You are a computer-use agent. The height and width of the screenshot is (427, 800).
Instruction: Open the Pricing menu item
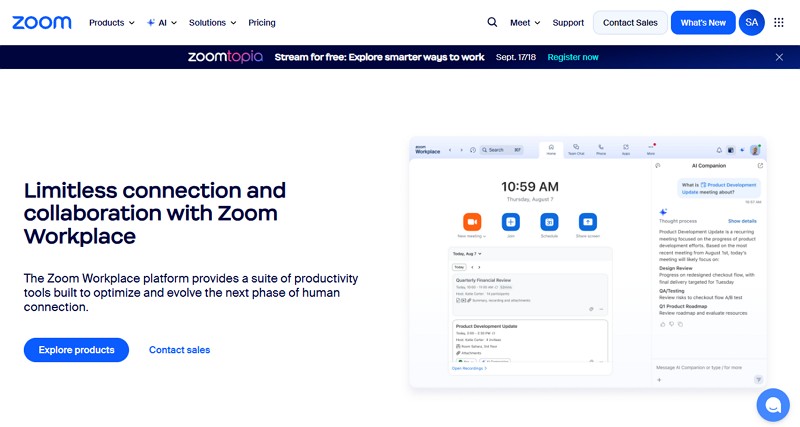[x=262, y=22]
